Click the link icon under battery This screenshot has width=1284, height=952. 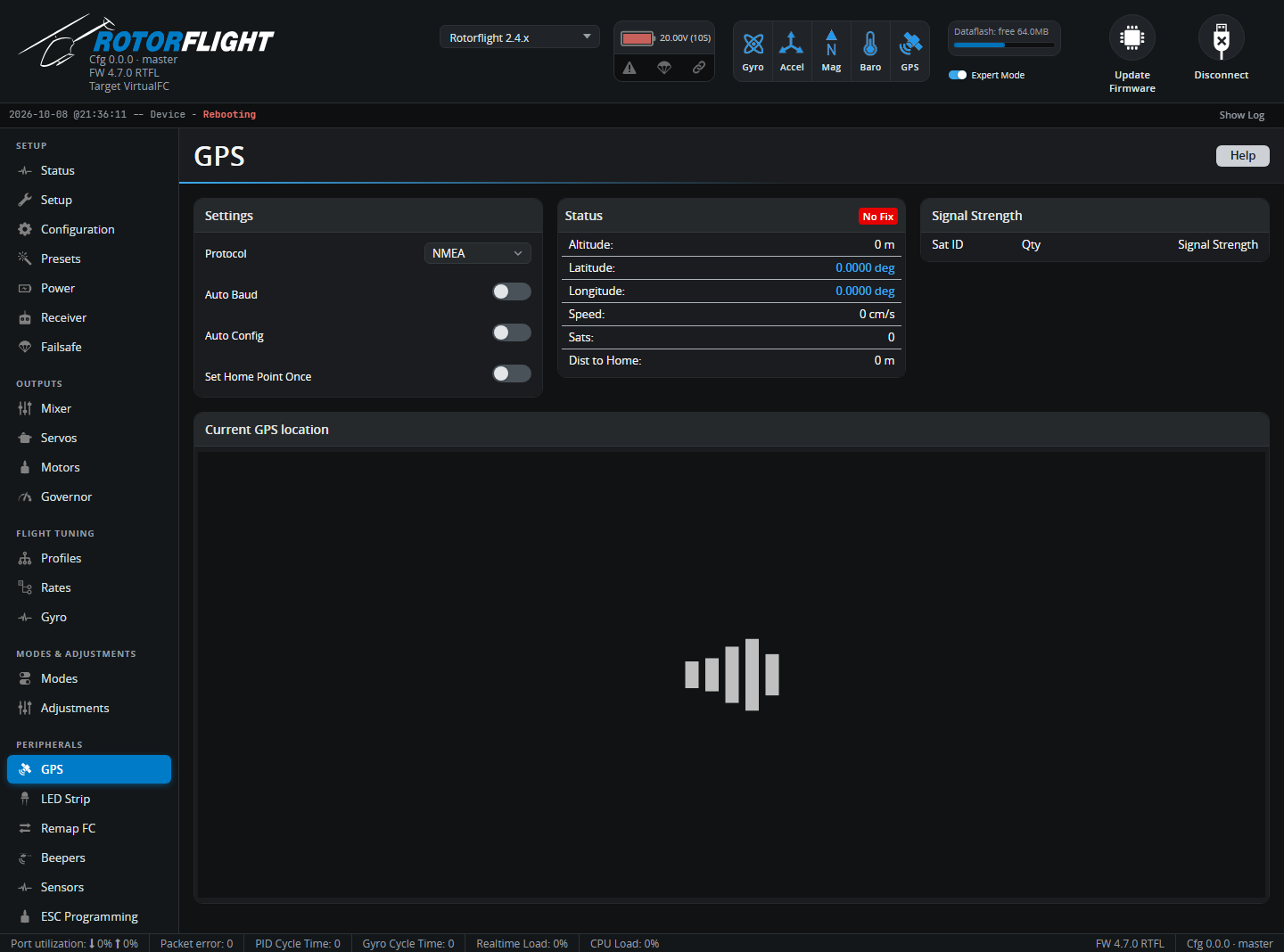(x=699, y=68)
